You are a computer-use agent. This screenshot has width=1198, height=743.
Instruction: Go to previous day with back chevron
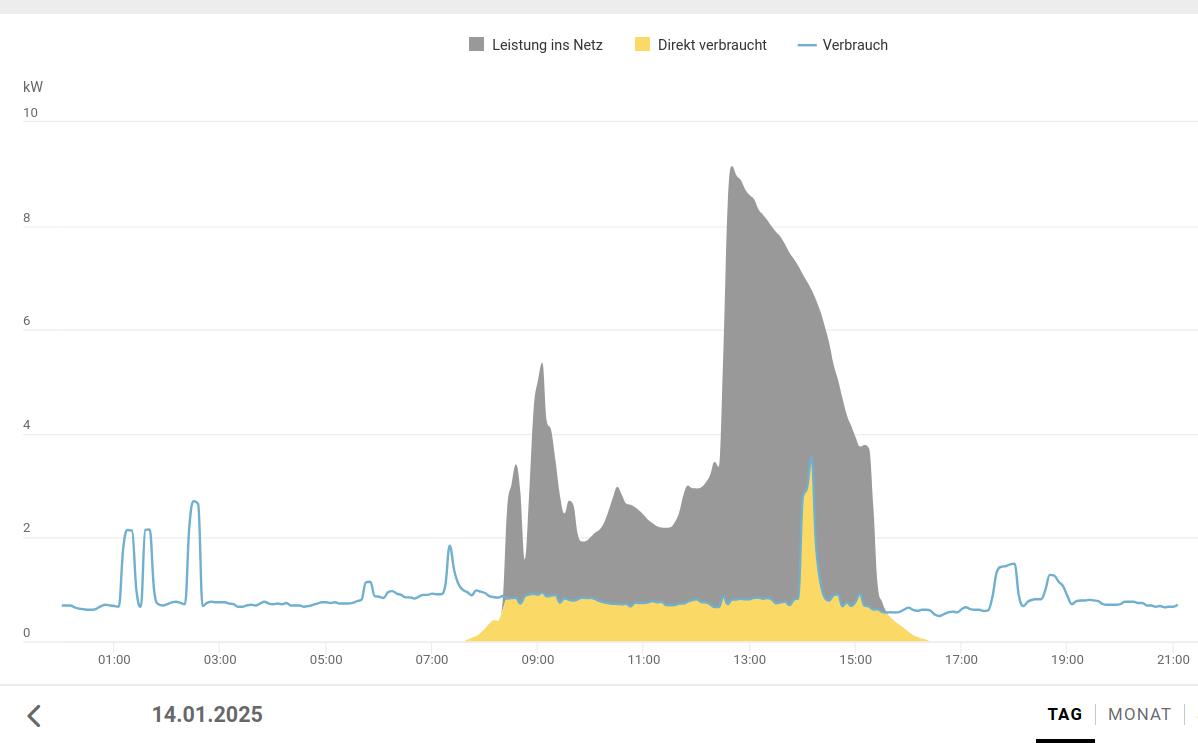(34, 715)
